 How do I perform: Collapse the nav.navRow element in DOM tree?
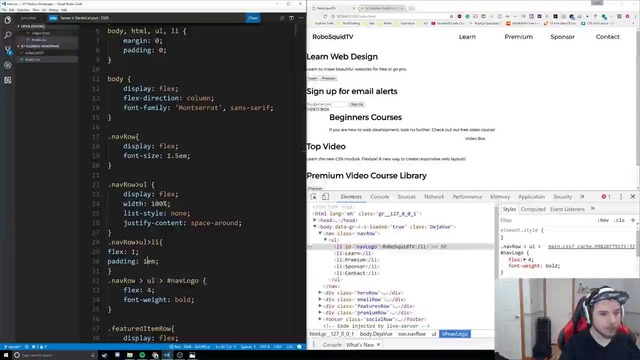[x=320, y=233]
